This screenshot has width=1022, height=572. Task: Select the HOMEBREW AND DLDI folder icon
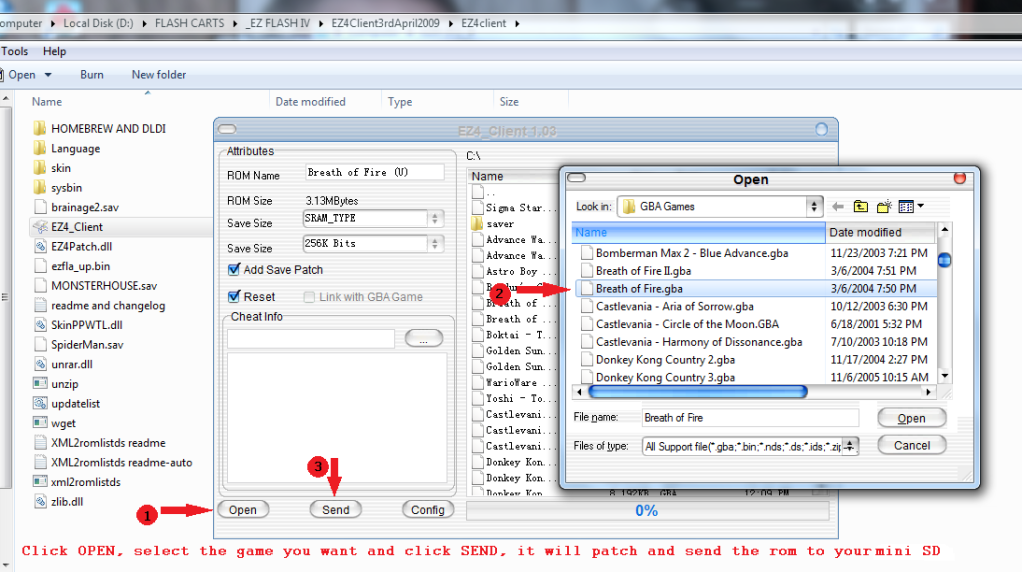(x=40, y=128)
